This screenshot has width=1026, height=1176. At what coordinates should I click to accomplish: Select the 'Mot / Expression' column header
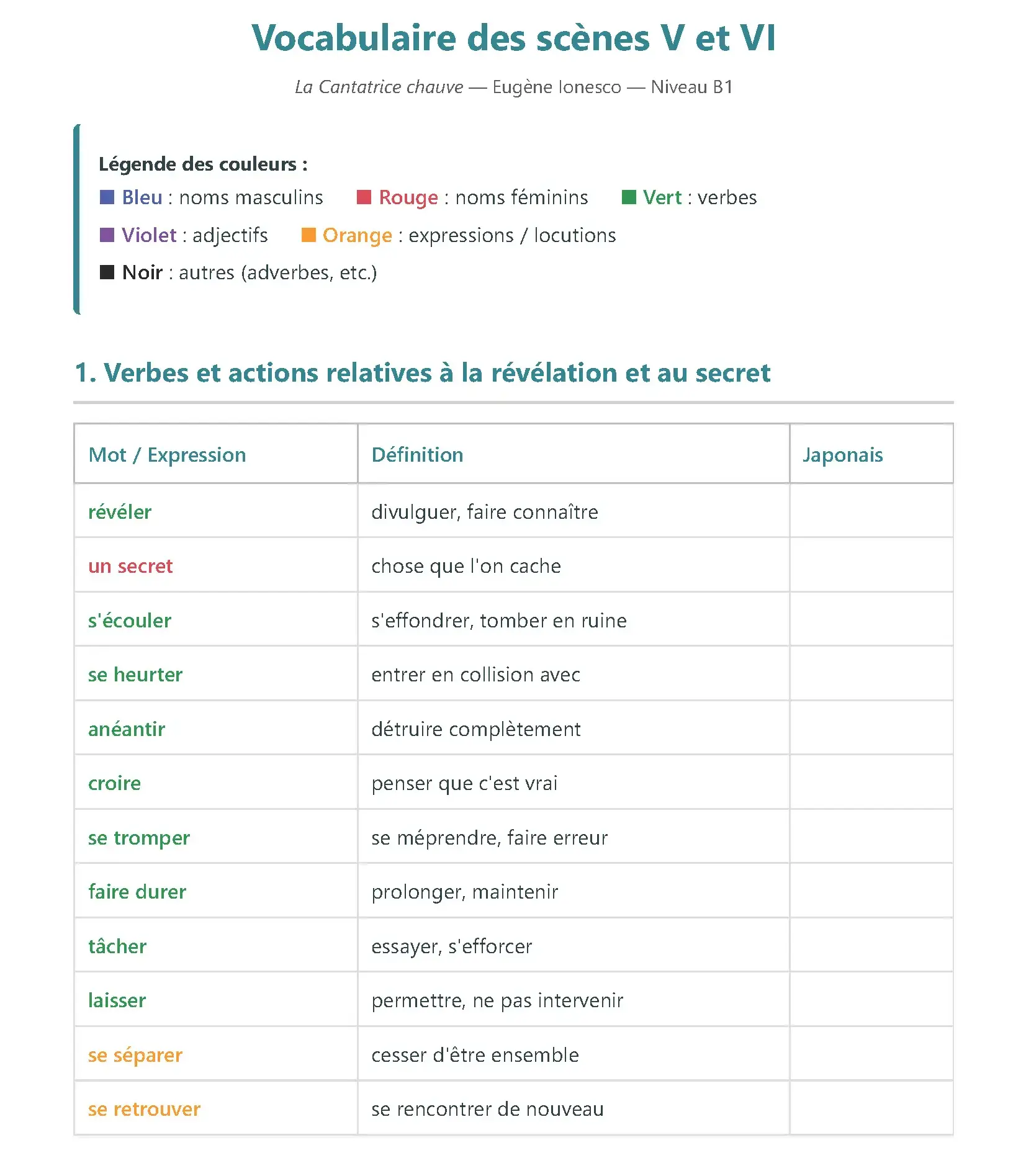click(167, 455)
